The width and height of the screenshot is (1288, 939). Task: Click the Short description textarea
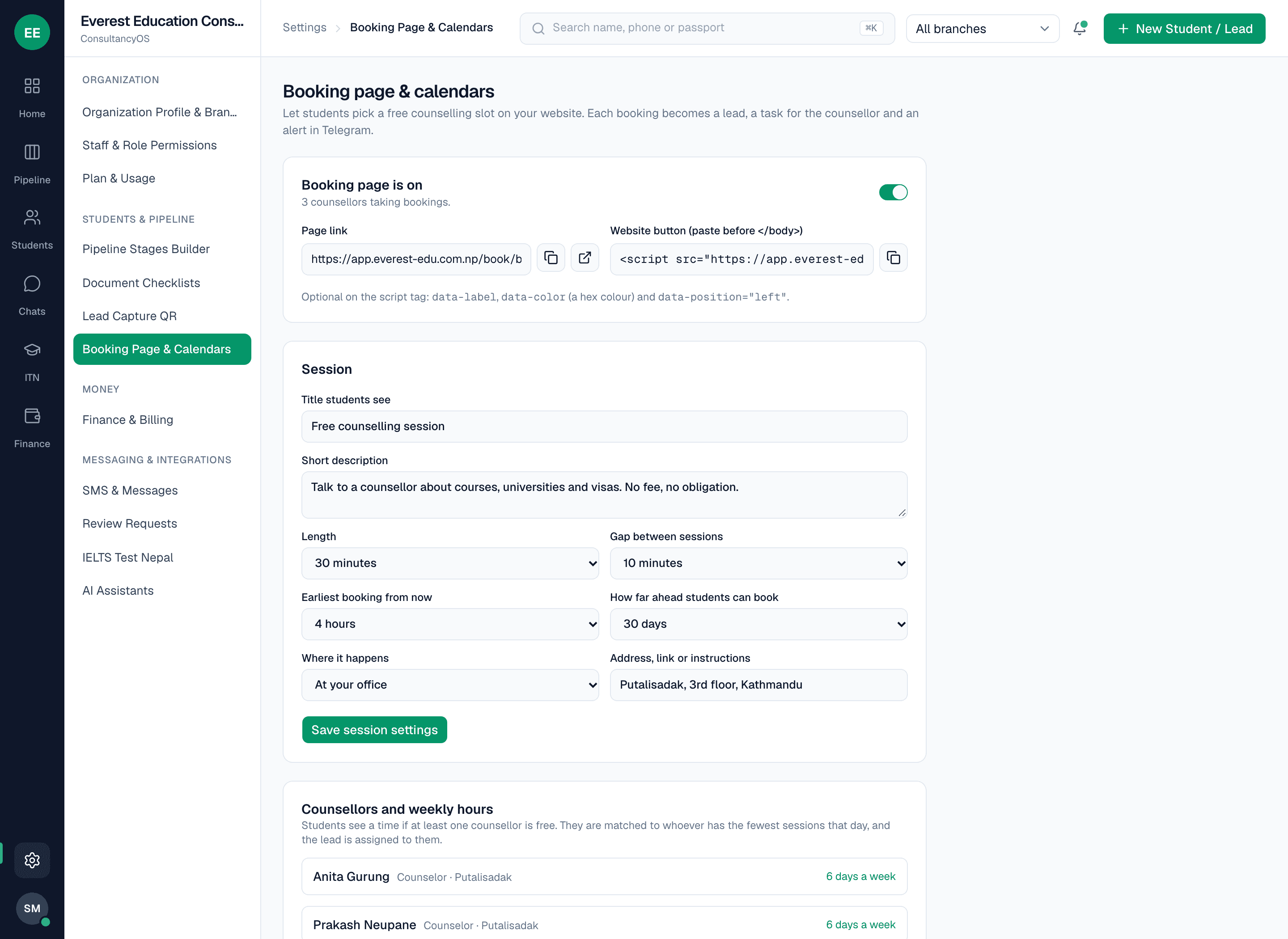604,495
